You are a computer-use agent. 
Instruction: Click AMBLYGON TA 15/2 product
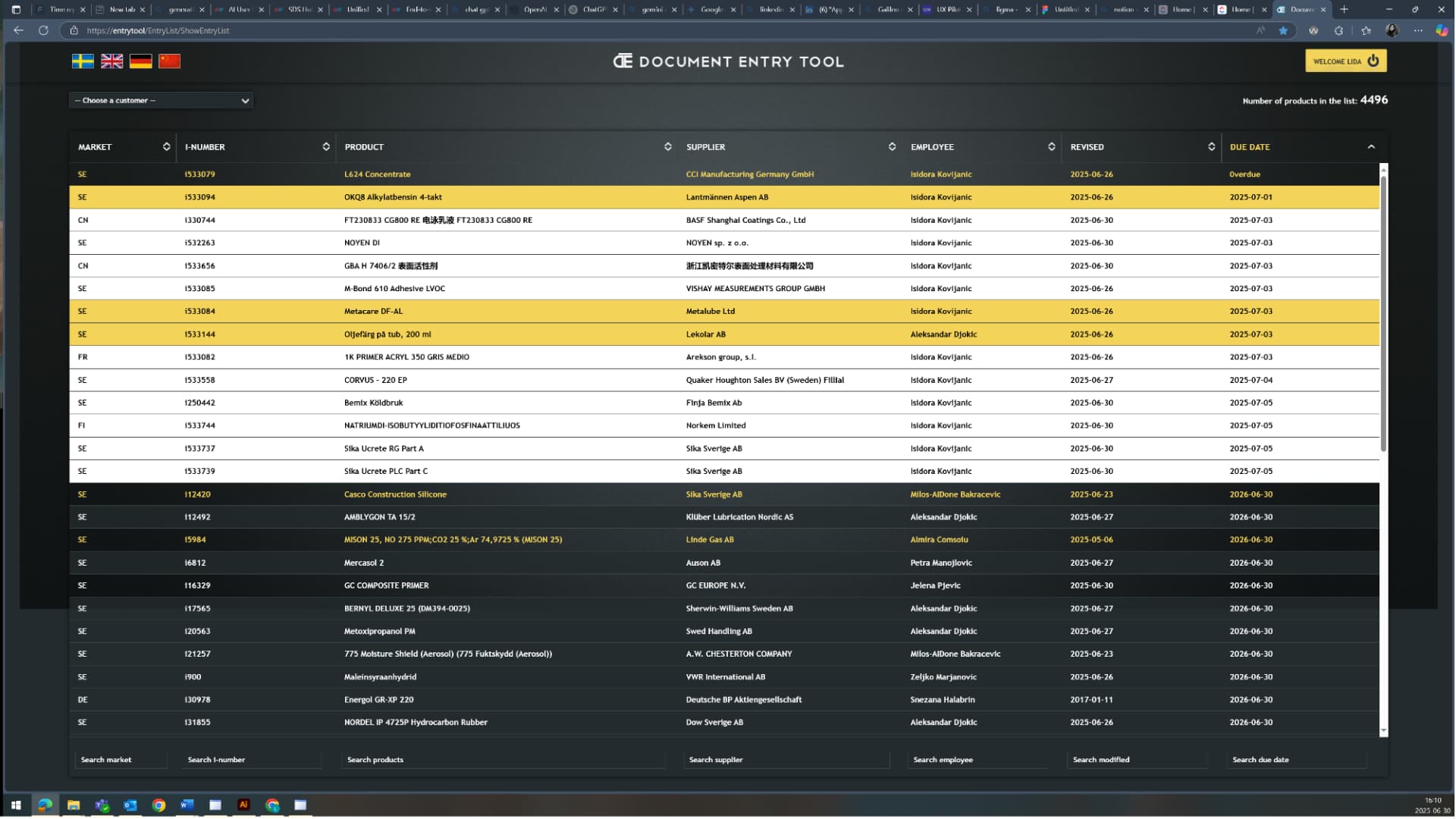click(x=379, y=517)
